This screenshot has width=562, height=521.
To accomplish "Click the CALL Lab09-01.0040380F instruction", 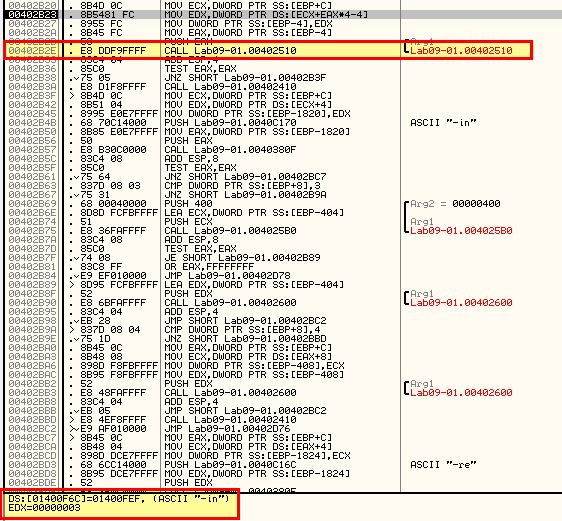I will (x=230, y=149).
